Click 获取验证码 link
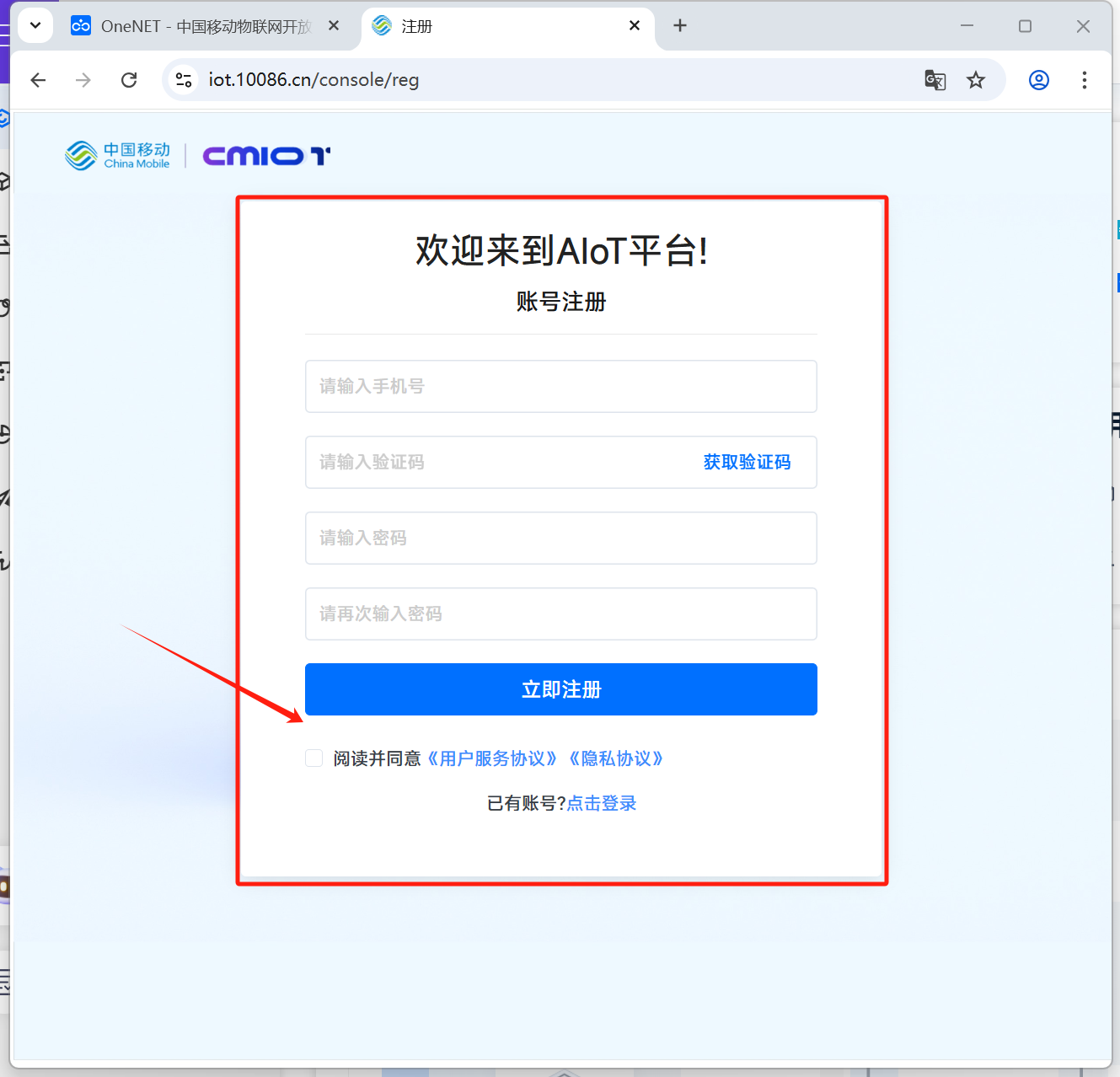1120x1077 pixels. [747, 462]
